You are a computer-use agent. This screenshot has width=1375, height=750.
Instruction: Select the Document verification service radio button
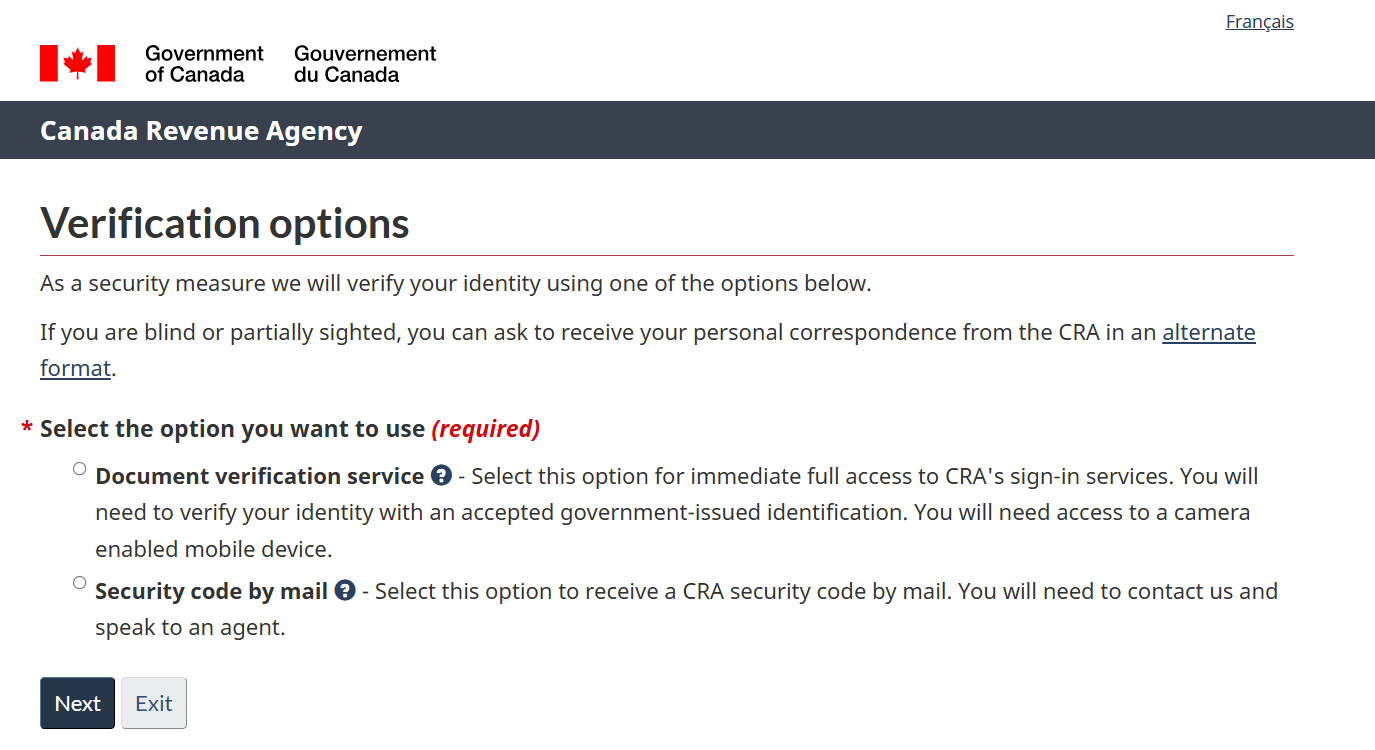80,468
